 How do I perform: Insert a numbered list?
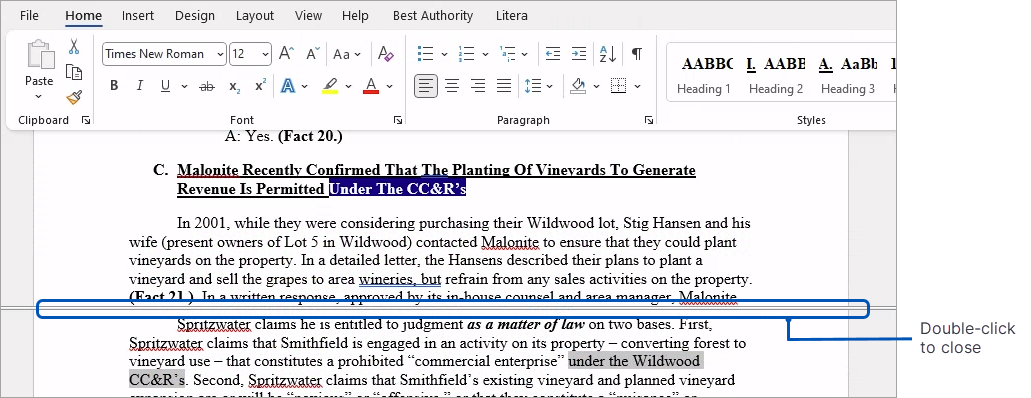[x=467, y=53]
